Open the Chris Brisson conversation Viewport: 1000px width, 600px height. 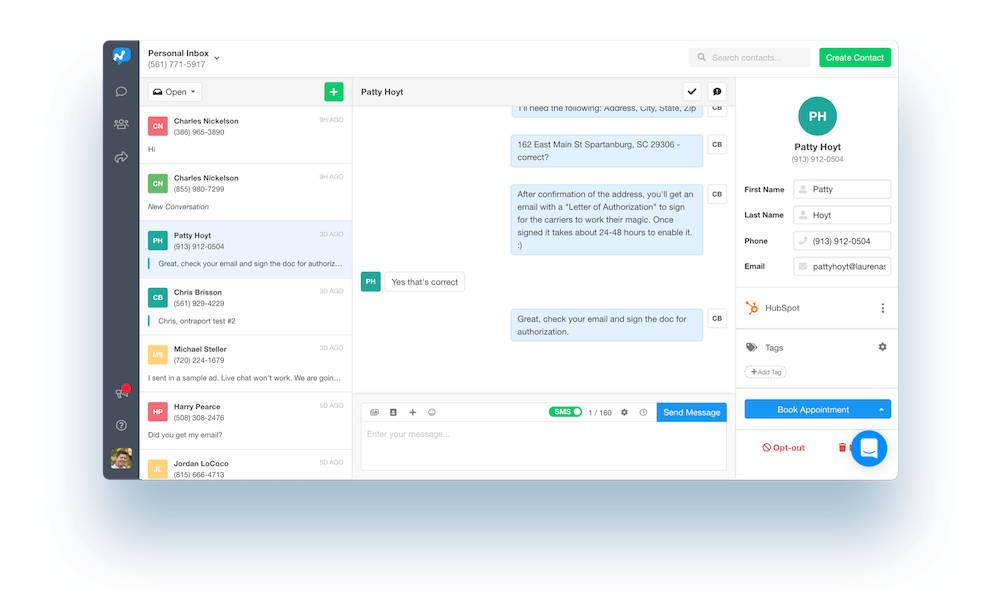click(x=246, y=306)
